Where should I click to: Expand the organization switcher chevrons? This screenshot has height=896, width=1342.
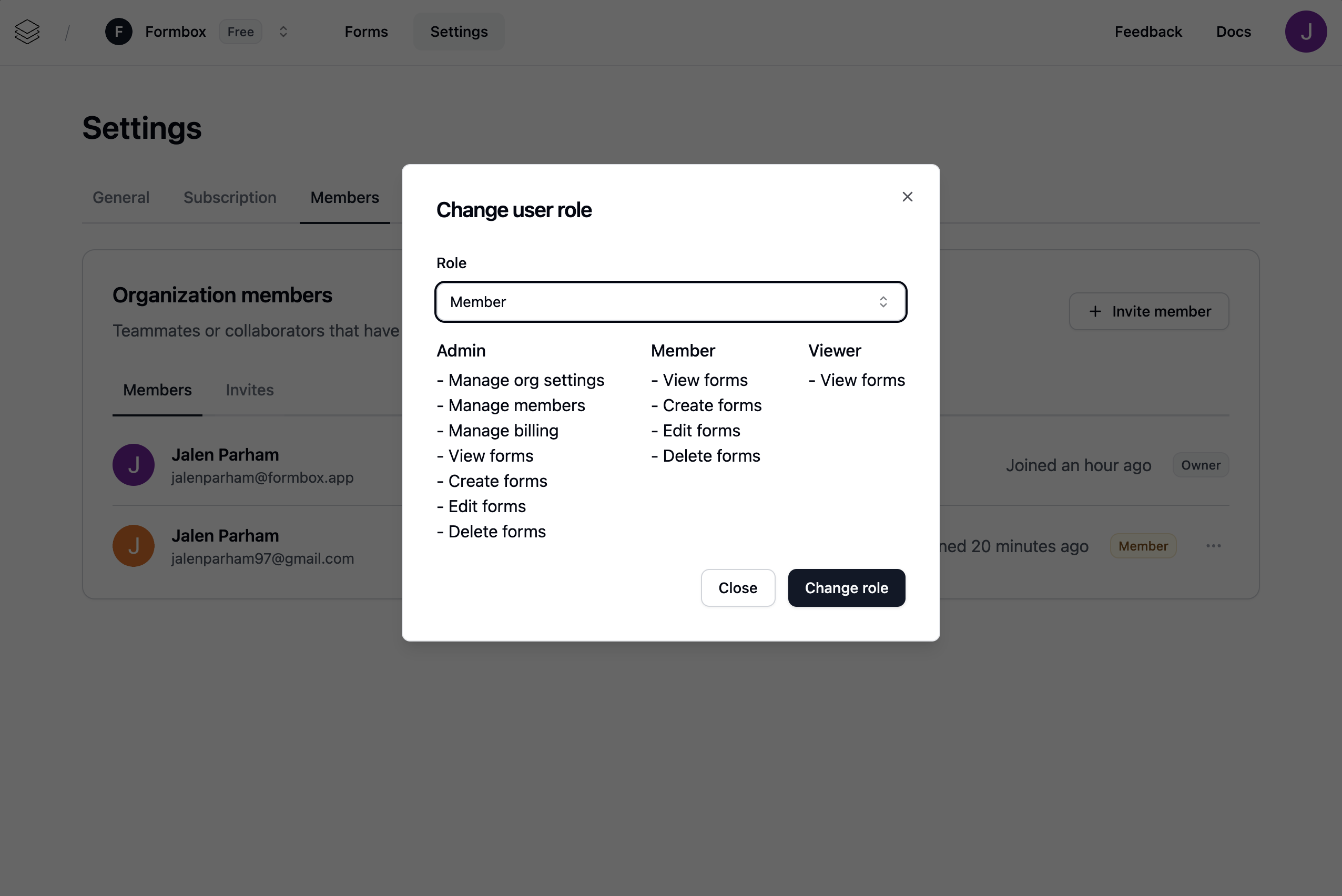click(283, 32)
